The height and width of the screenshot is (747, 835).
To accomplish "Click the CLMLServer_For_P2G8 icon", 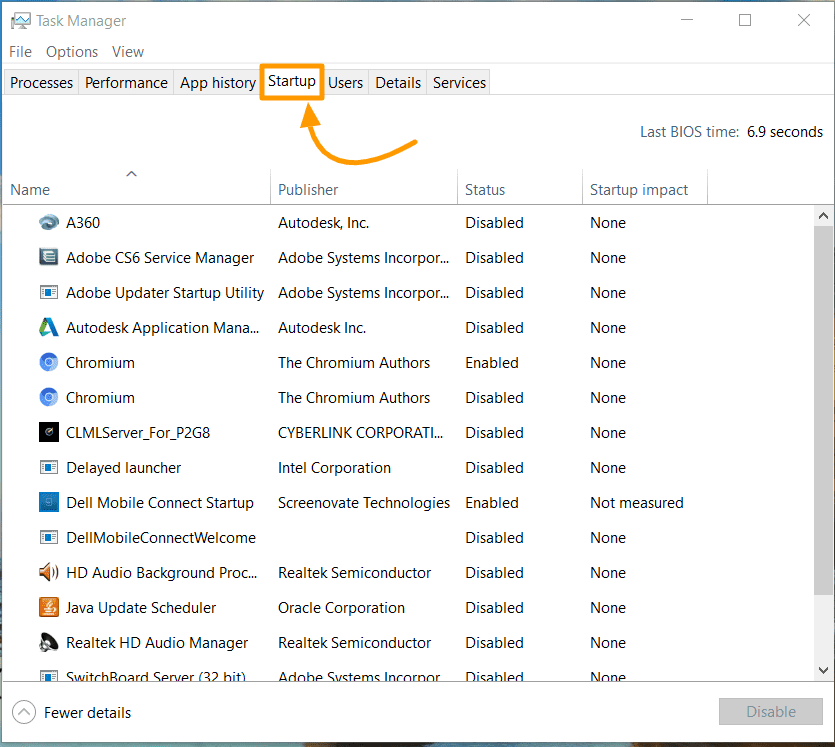I will tap(48, 432).
